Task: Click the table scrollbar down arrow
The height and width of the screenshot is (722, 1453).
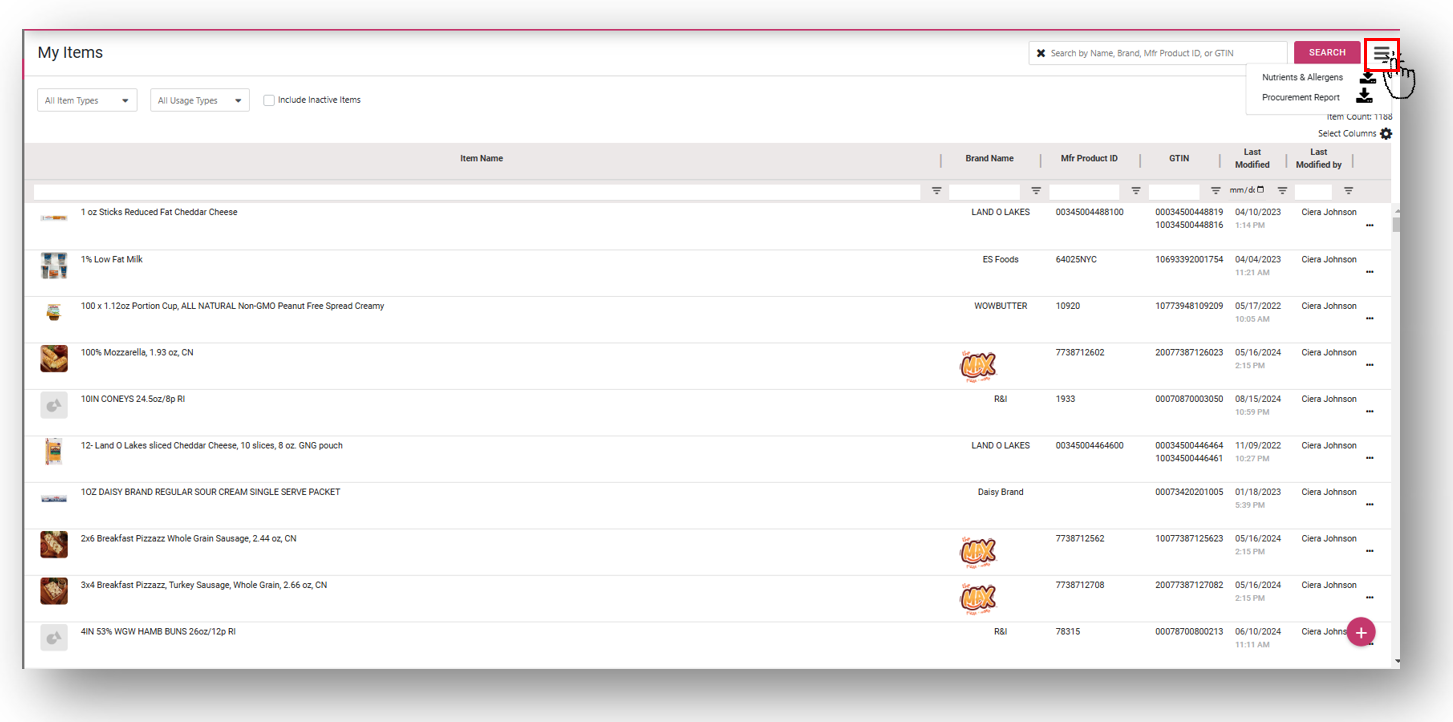Action: coord(1396,661)
